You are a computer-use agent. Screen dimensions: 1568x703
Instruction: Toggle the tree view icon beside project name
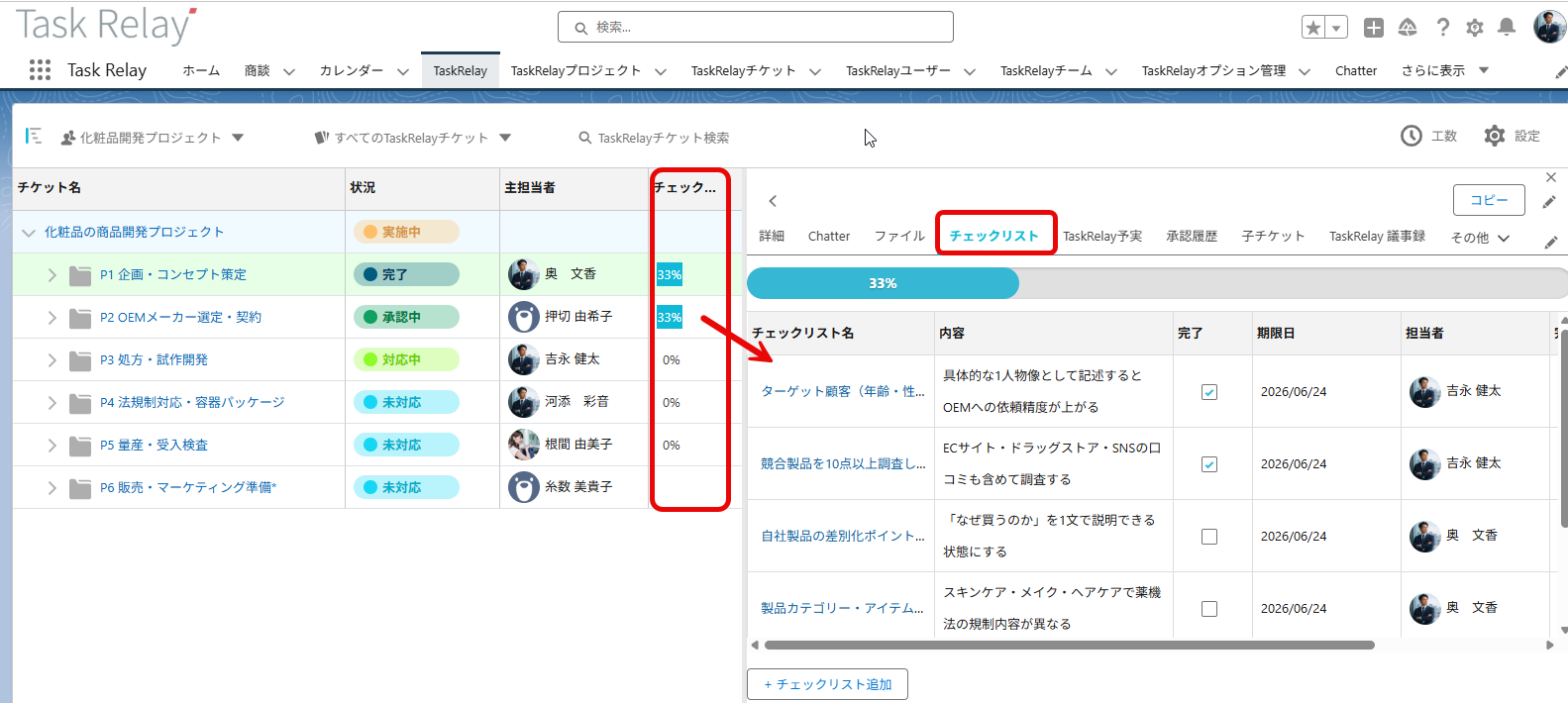coord(34,137)
